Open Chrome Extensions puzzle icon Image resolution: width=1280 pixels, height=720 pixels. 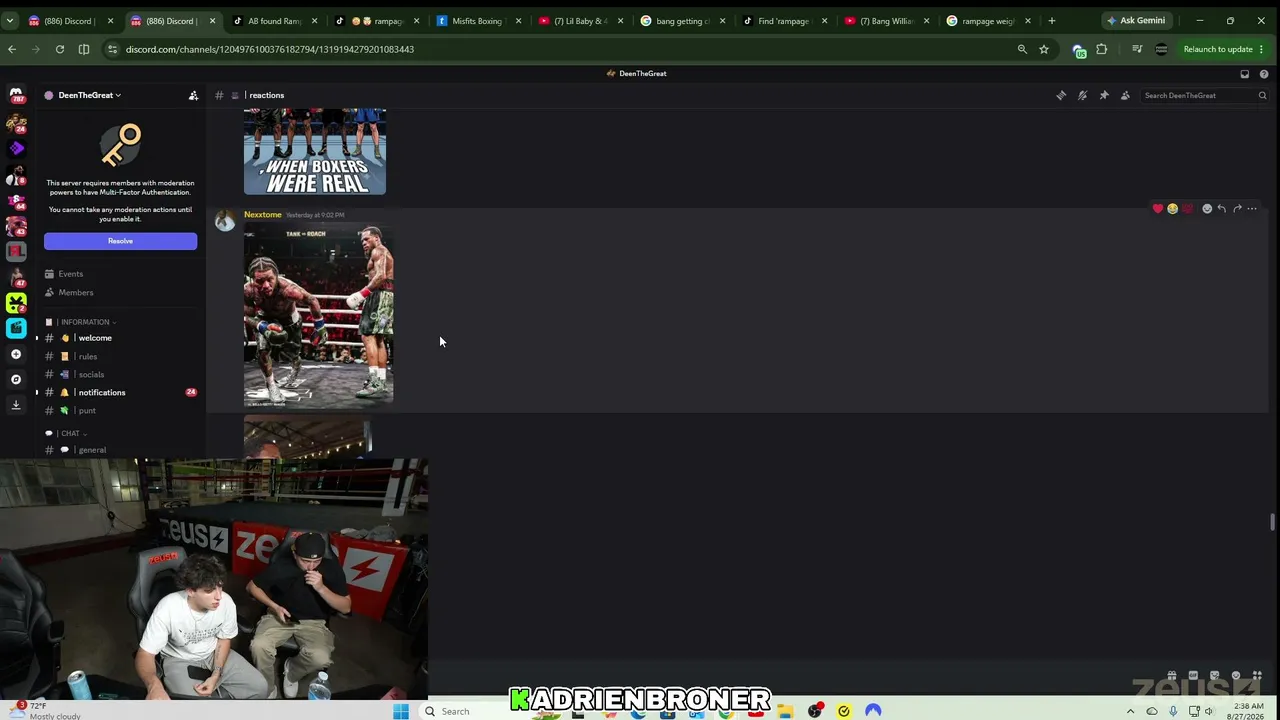[x=1102, y=49]
